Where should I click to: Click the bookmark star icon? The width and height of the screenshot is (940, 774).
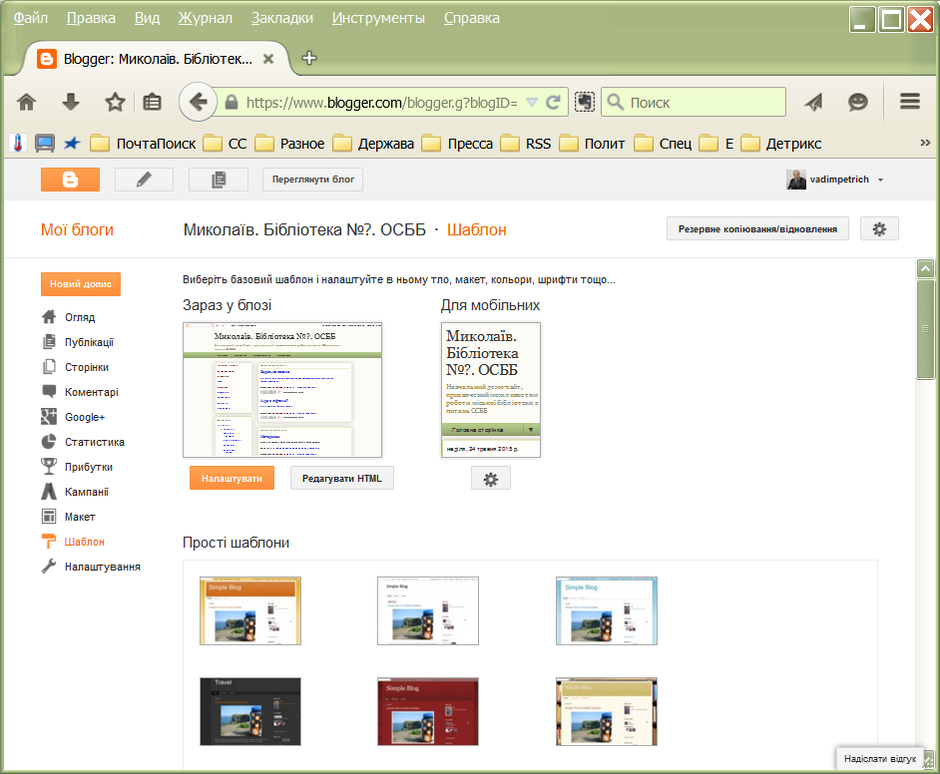[x=115, y=103]
